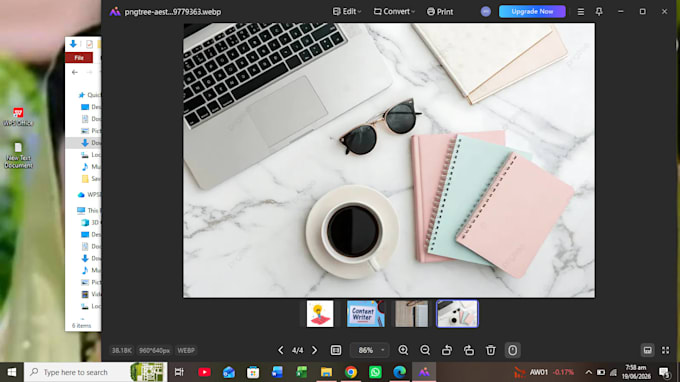Click the file name in title bar
680x382 pixels.
click(x=173, y=12)
